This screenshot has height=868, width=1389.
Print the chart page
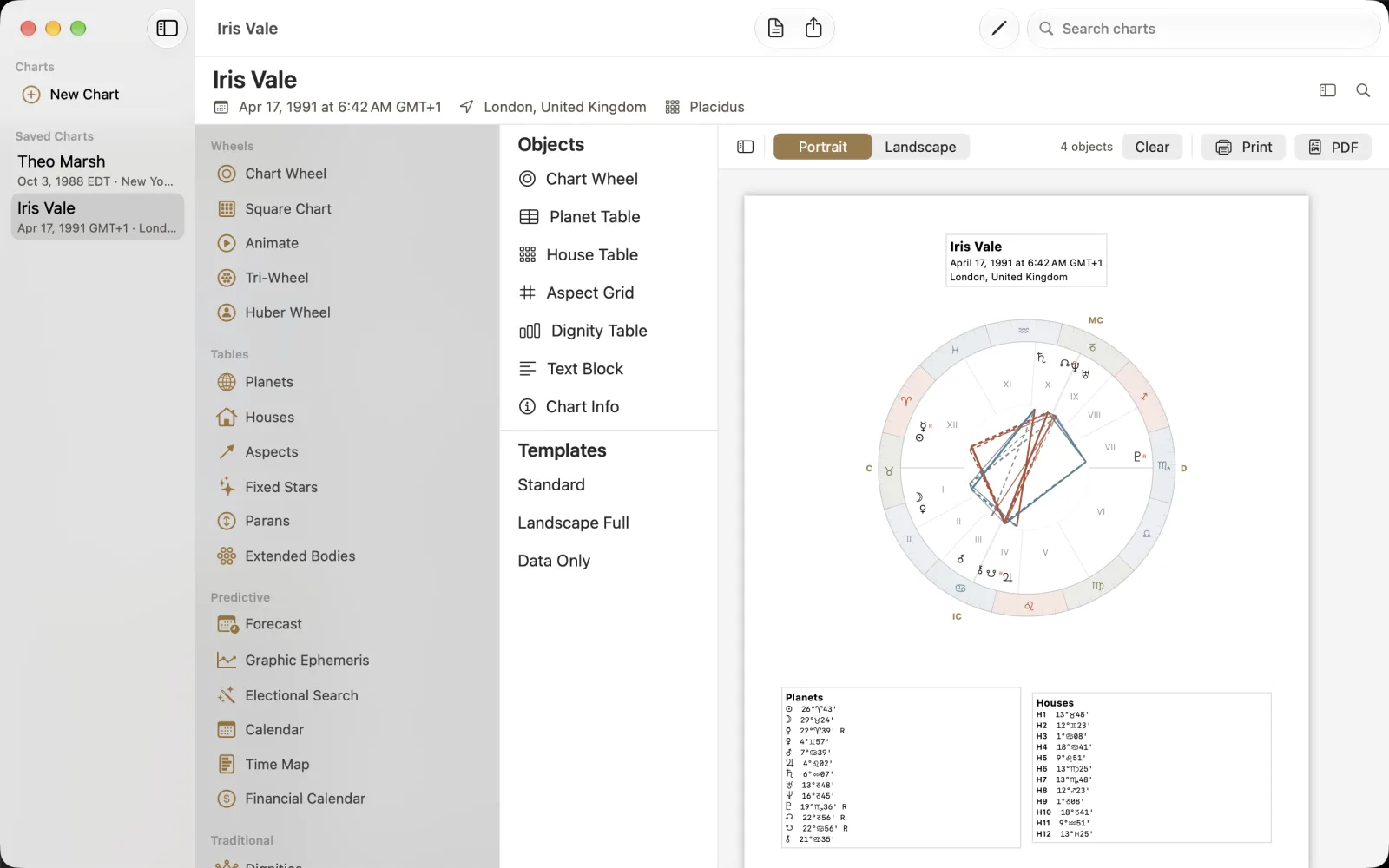[x=1243, y=147]
